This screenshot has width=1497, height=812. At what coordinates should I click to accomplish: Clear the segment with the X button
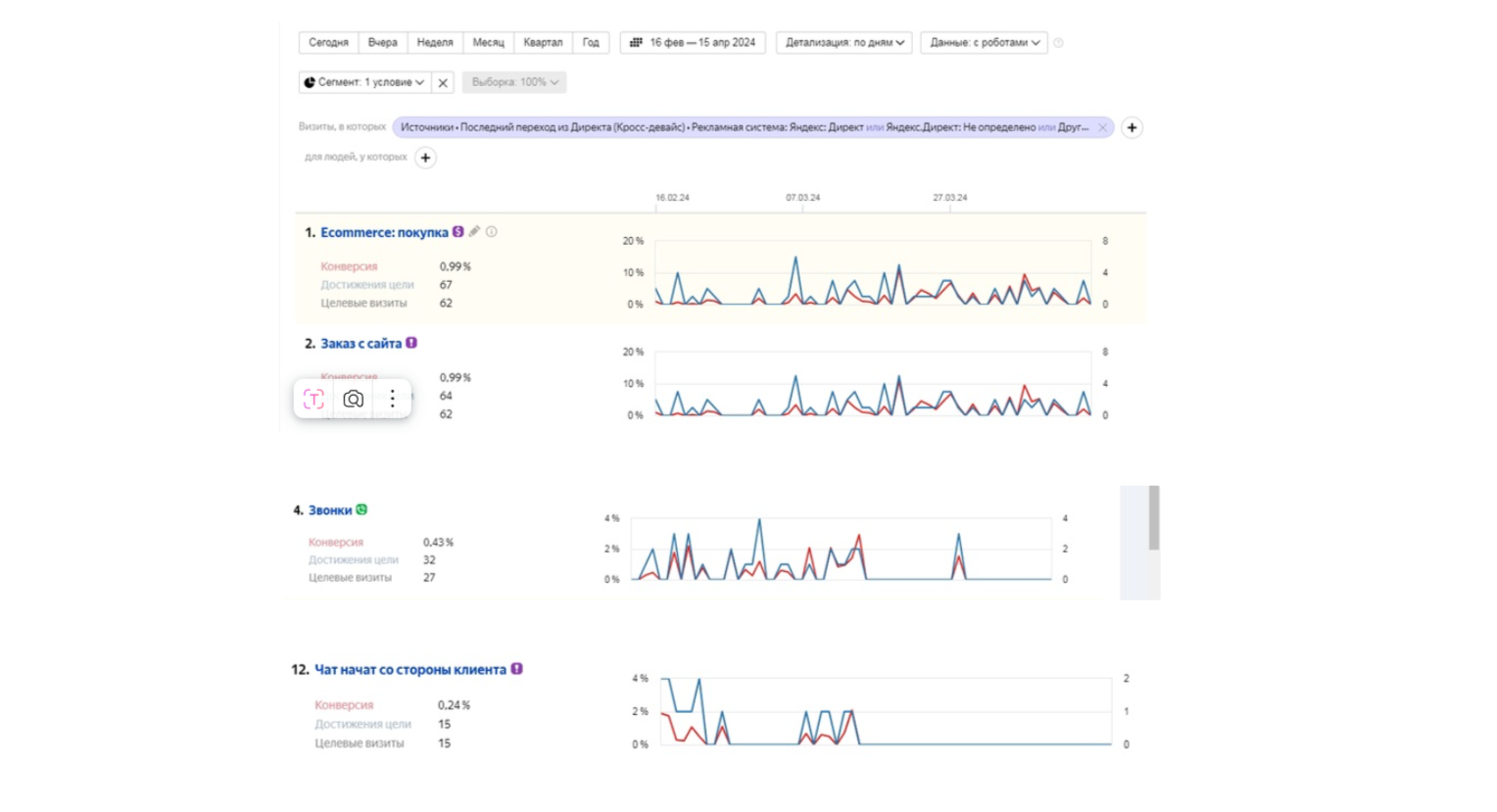coord(443,83)
